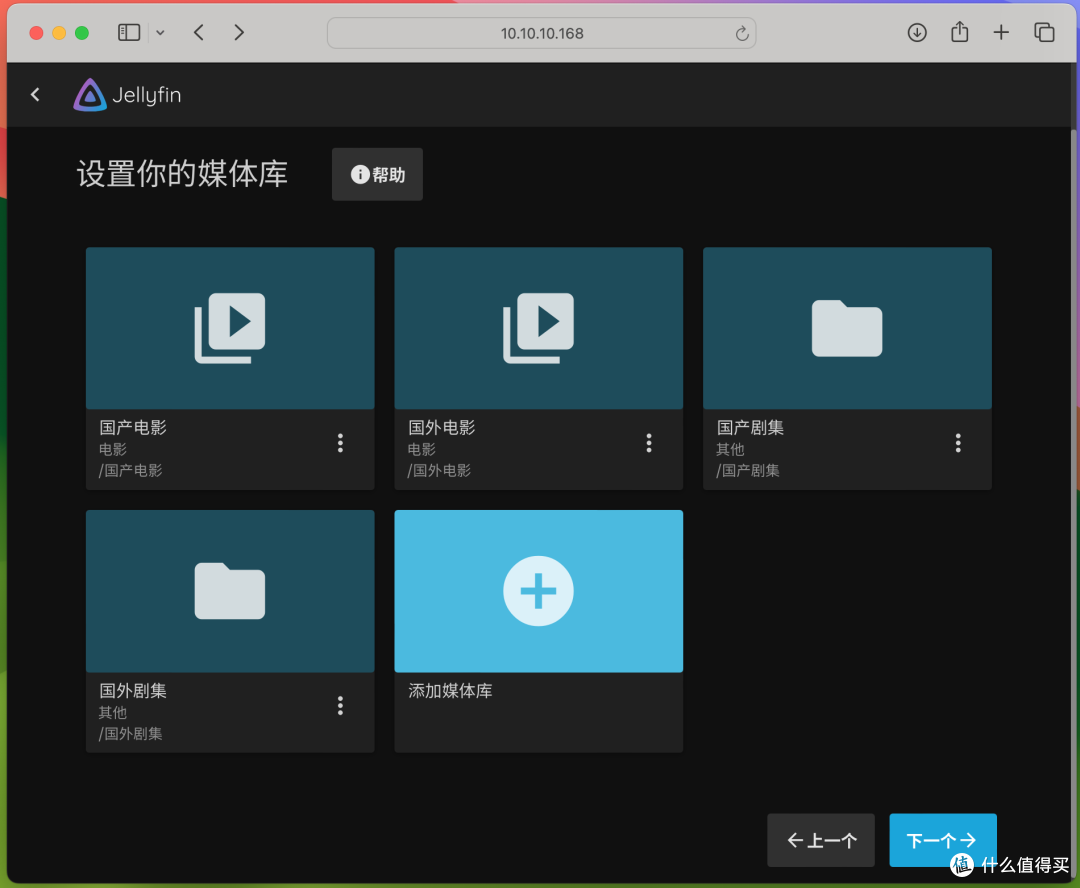Click the Jellyfin back arrow
The height and width of the screenshot is (888, 1080).
point(35,94)
